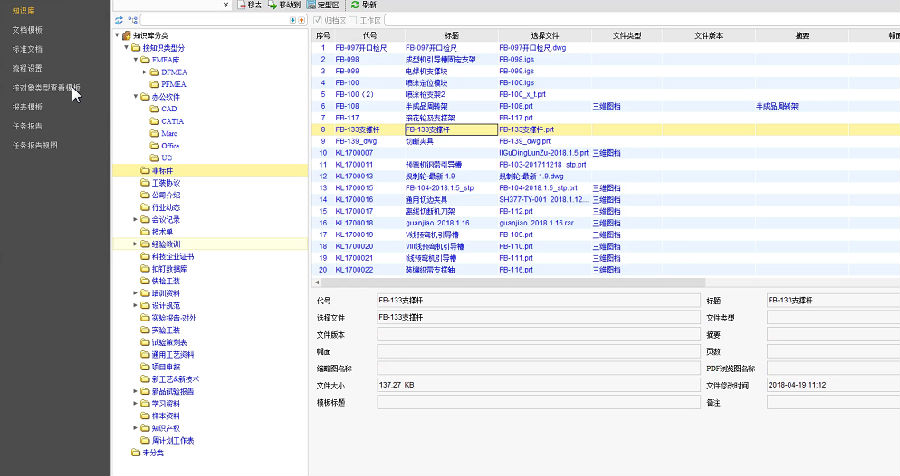Select the CATIA folder icon
Screen dimensions: 900x476
coord(153,120)
